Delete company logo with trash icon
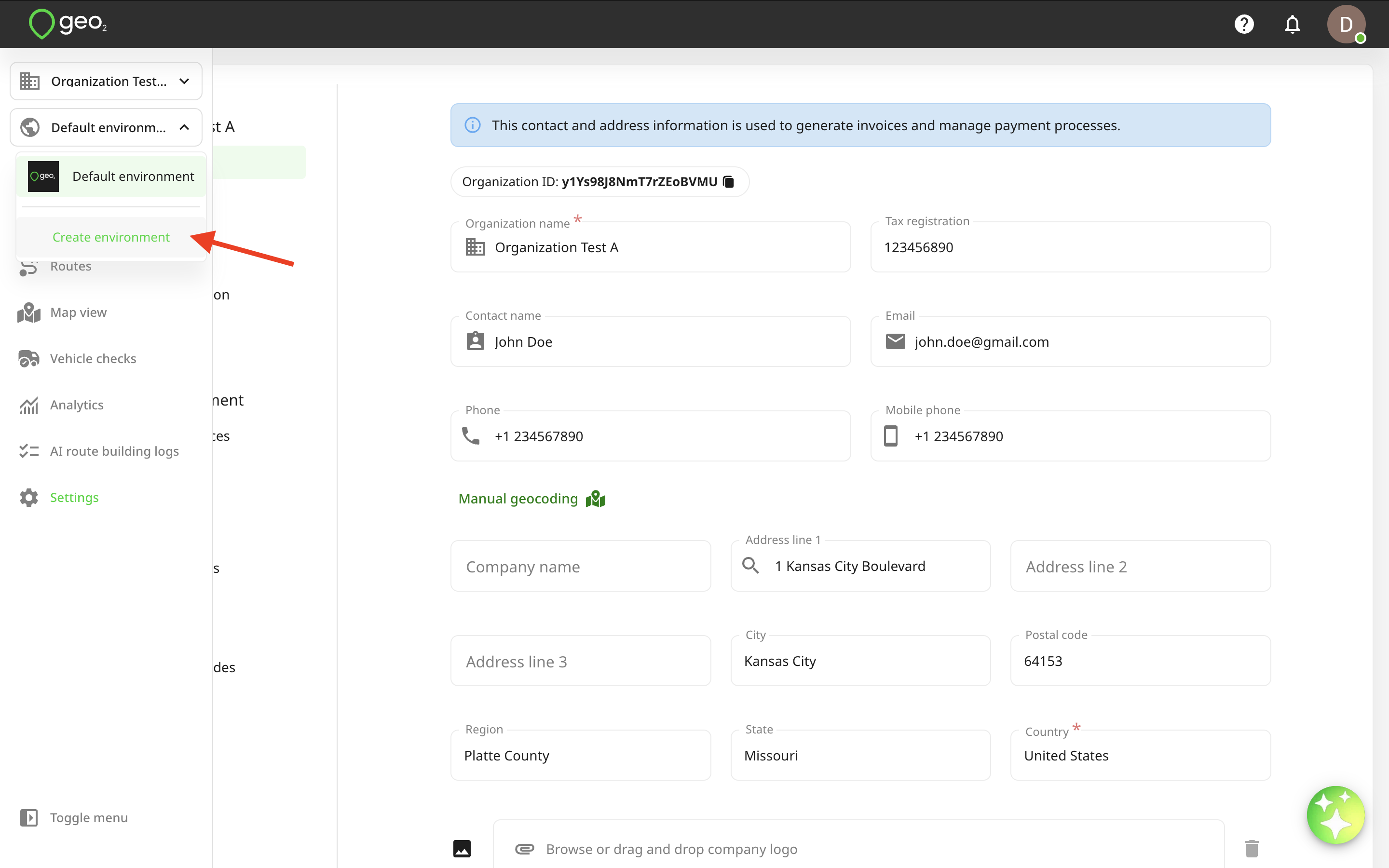 pos(1252,849)
